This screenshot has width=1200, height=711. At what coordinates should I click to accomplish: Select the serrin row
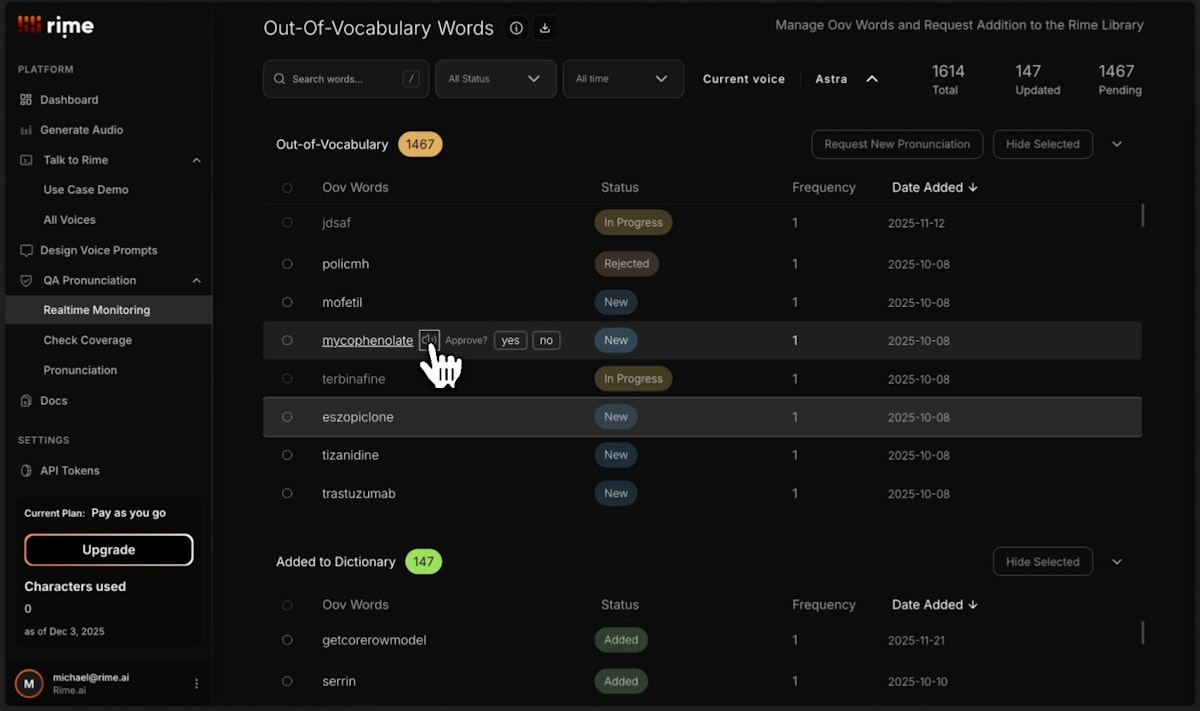click(287, 681)
